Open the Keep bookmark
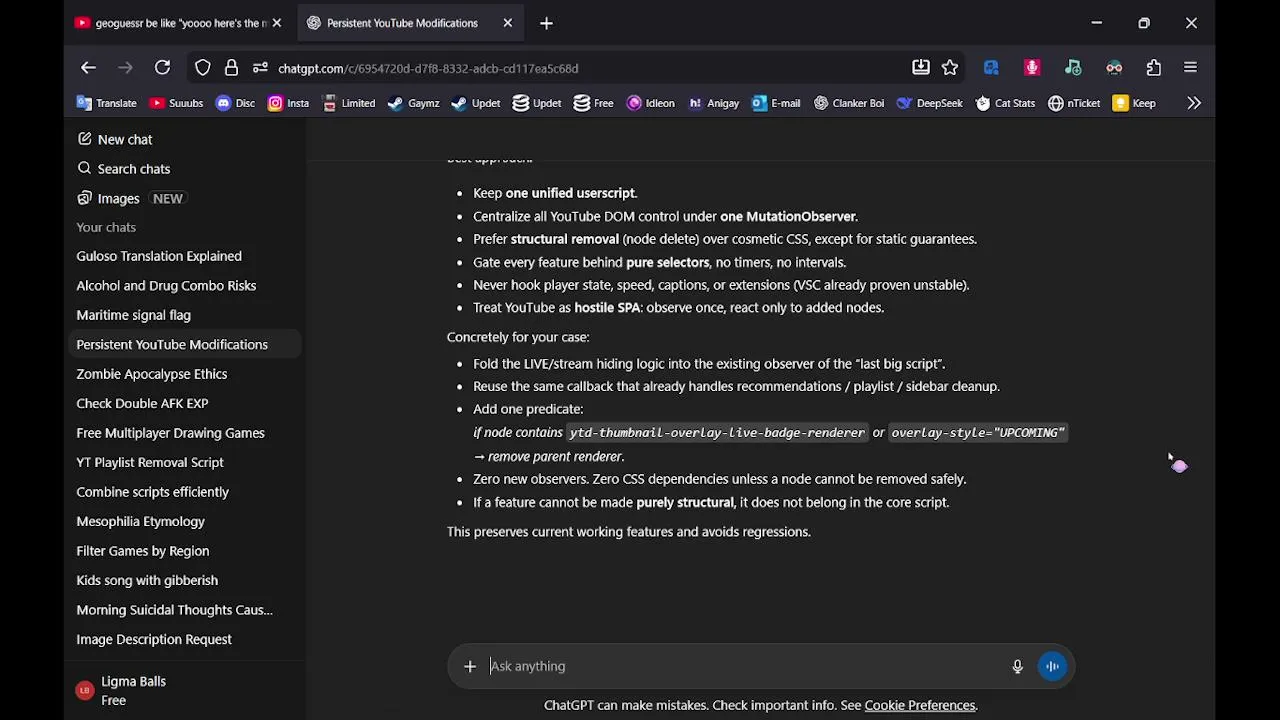Image resolution: width=1280 pixels, height=720 pixels. [x=1134, y=103]
